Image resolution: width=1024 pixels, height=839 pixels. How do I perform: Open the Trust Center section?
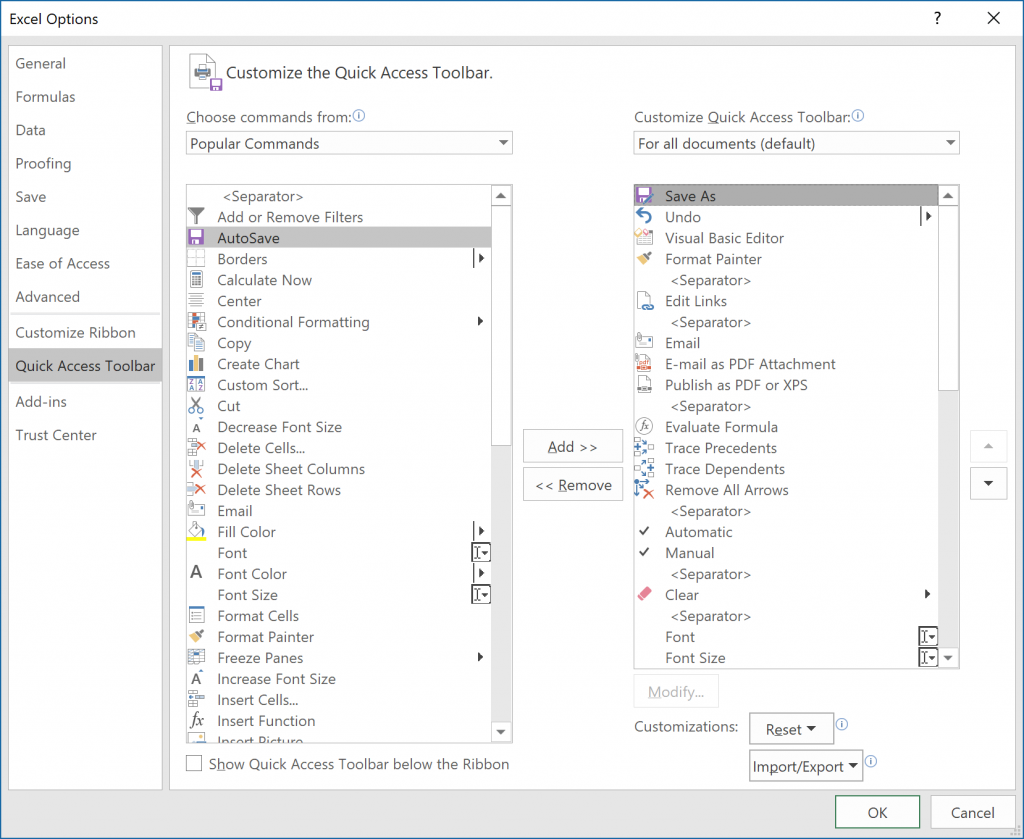tap(56, 435)
